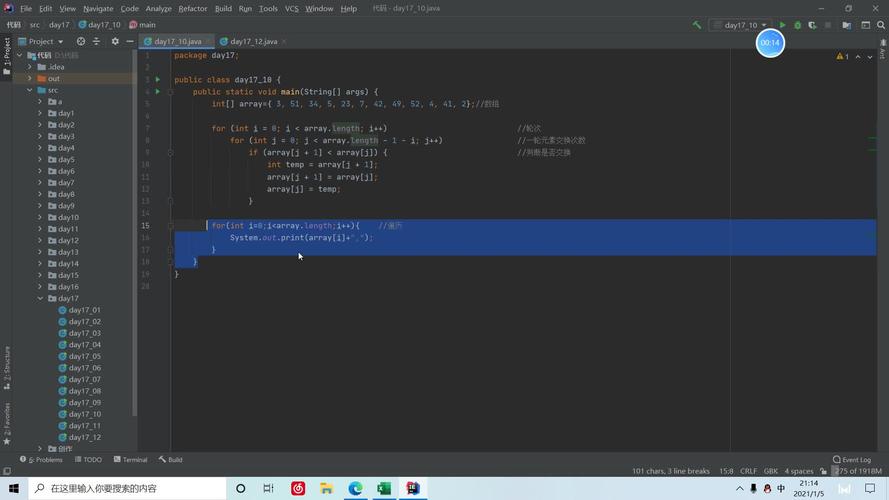The width and height of the screenshot is (889, 500).
Task: Open Search Everywhere magnifier icon
Action: point(879,25)
